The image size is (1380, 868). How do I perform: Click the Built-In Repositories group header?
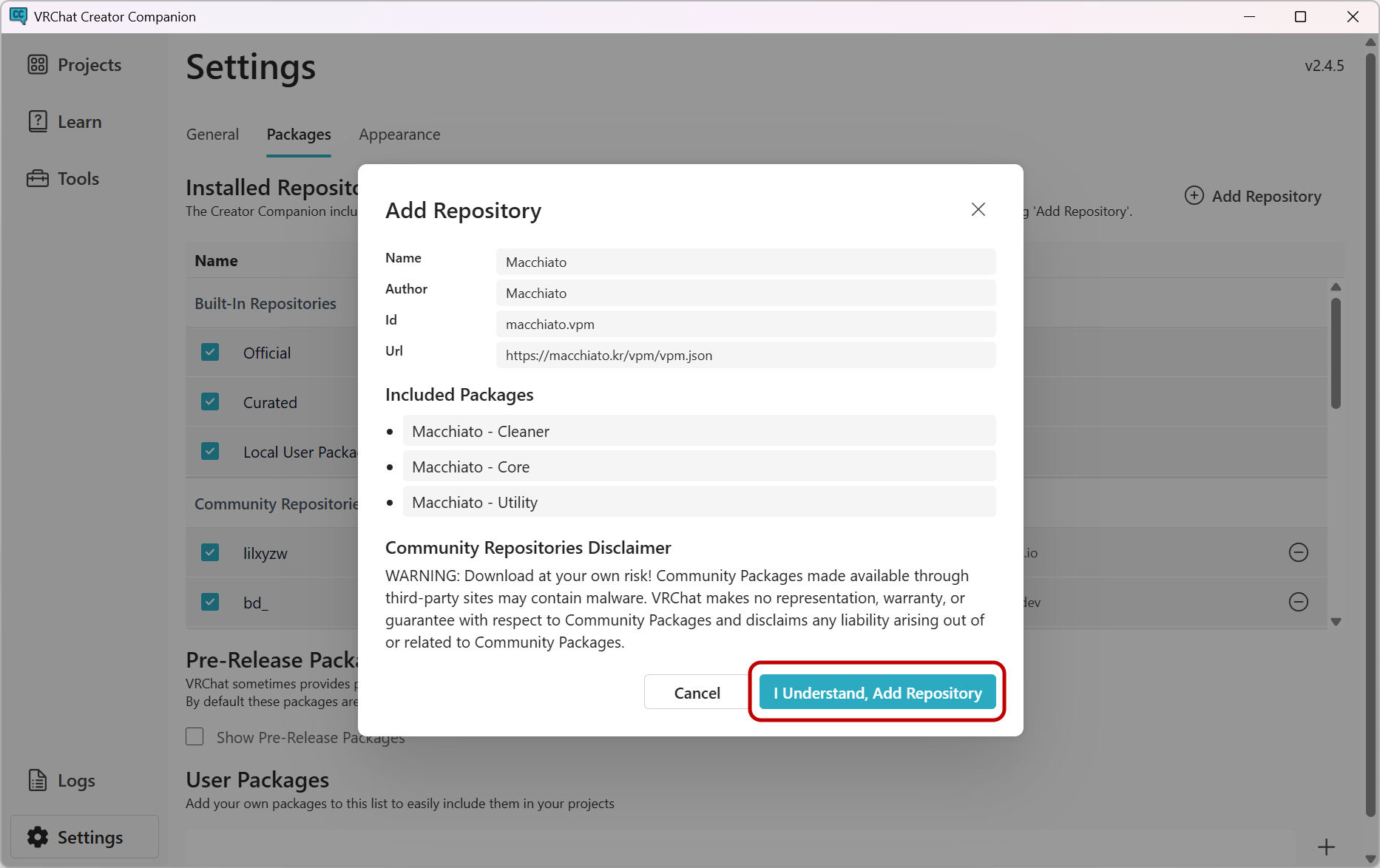pyautogui.click(x=265, y=304)
